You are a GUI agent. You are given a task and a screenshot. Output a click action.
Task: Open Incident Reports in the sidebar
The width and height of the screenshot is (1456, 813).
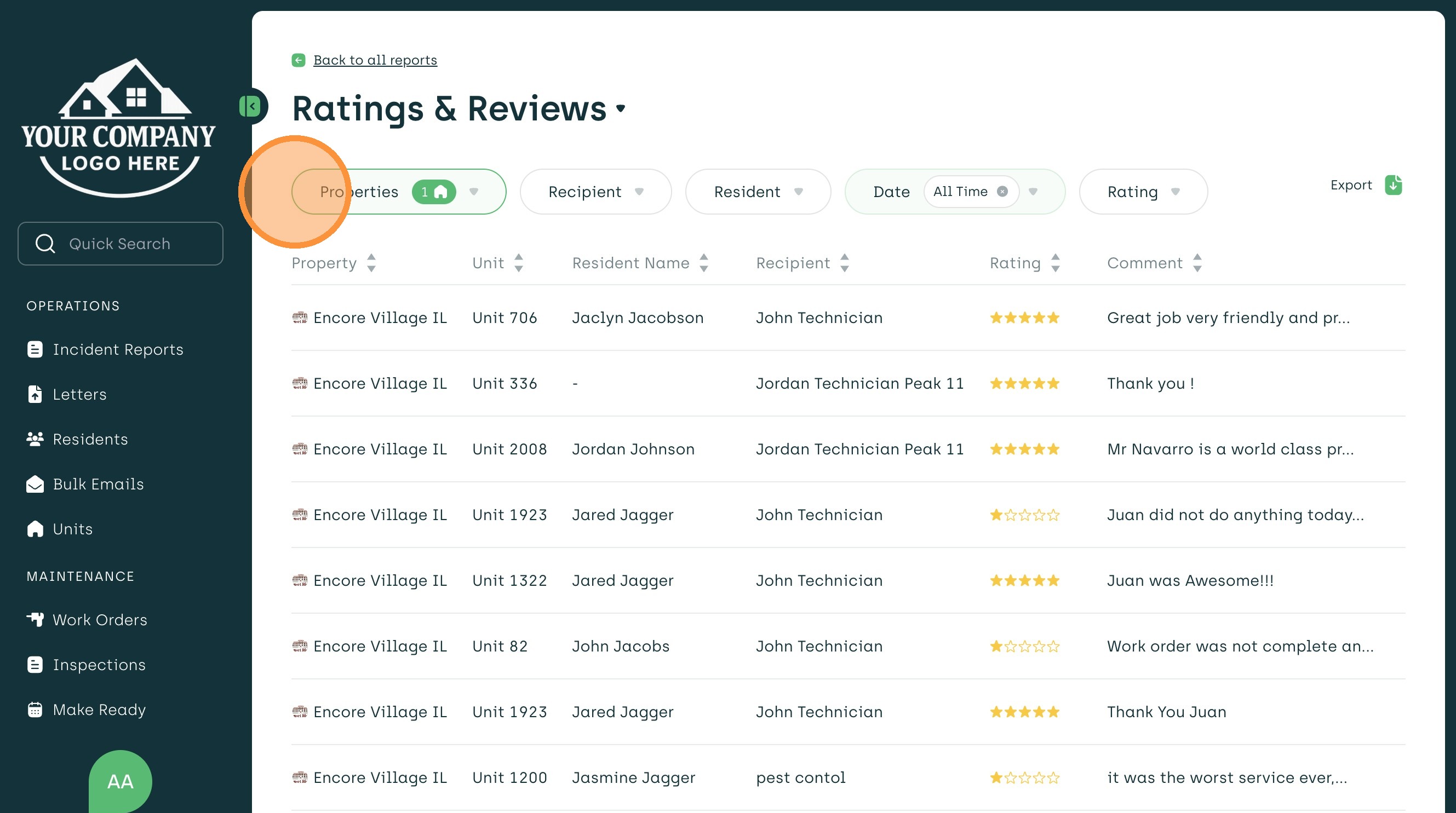(118, 349)
